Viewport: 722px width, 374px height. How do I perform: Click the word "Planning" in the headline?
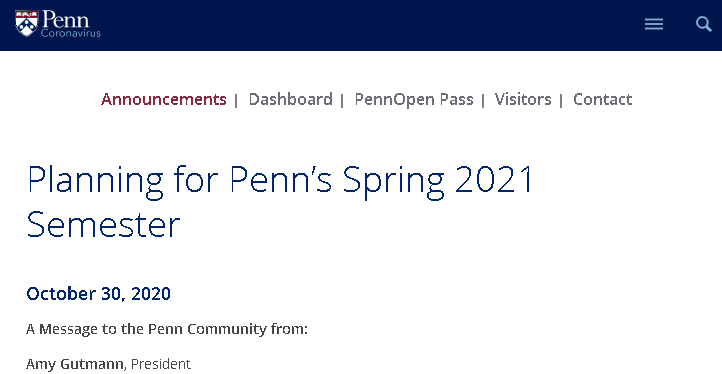click(95, 180)
